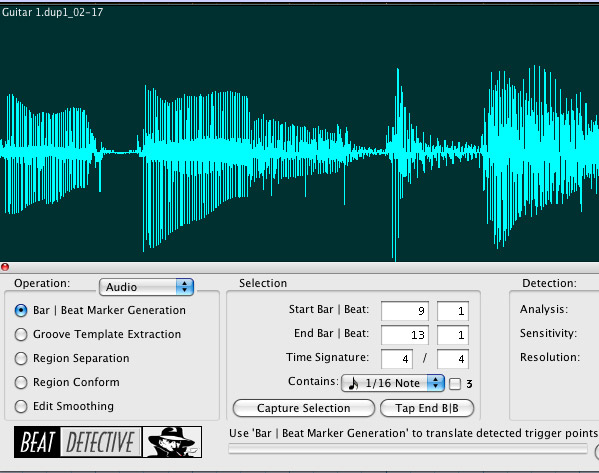The image size is (599, 473).
Task: Click the Start Bar field showing 9
Action: (x=405, y=311)
